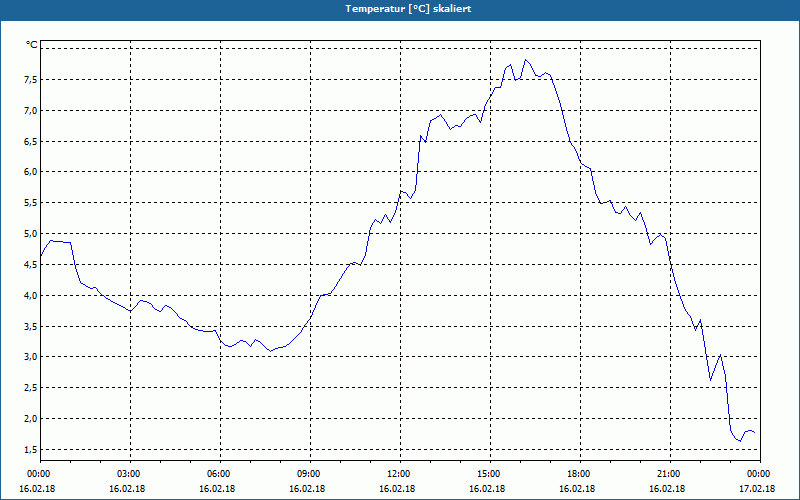This screenshot has width=800, height=500.
Task: Click the 'Temperatur [°C] skaliert' title
Action: (x=408, y=9)
